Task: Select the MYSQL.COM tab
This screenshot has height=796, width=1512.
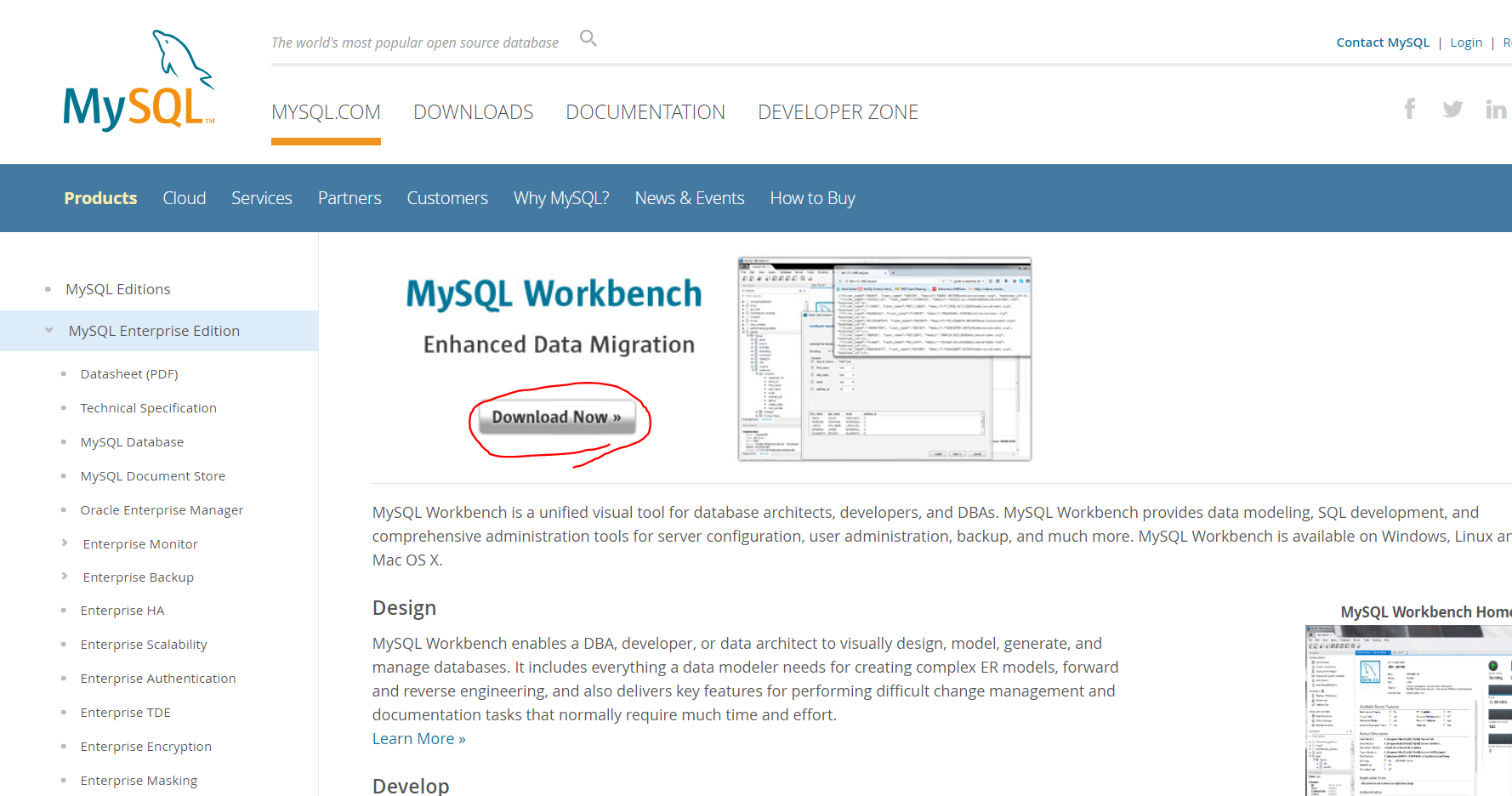Action: point(326,112)
